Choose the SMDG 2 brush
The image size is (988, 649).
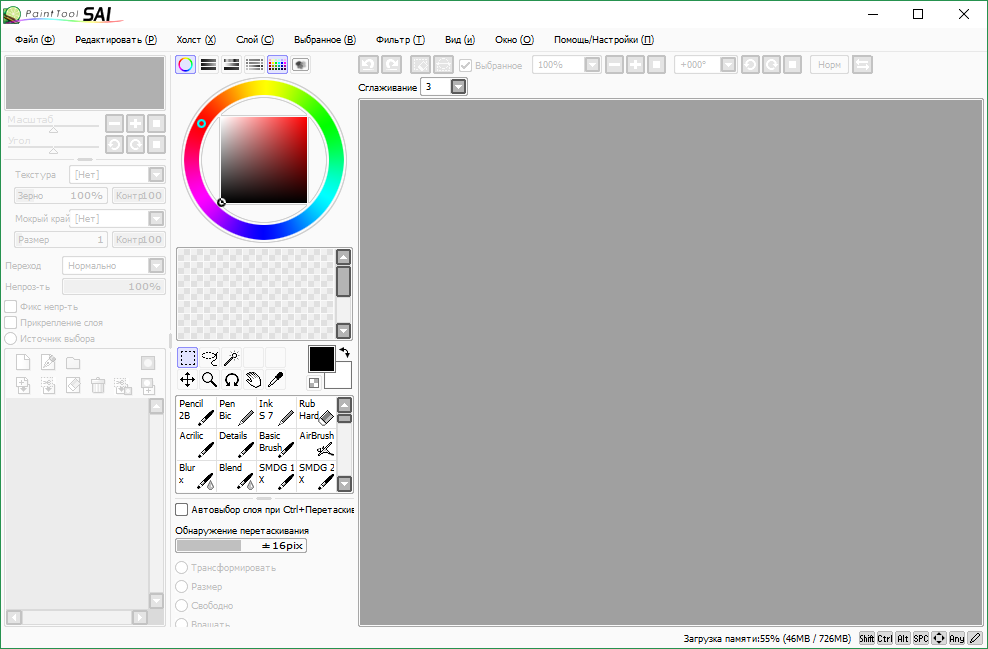point(316,476)
